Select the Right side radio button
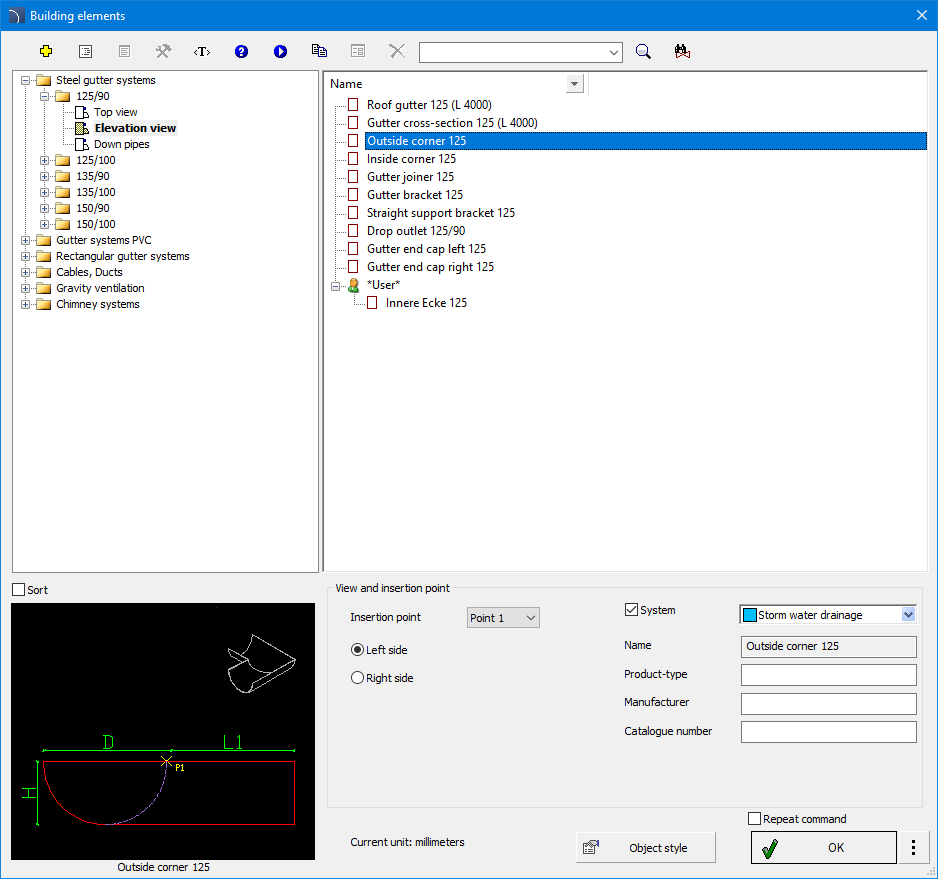The width and height of the screenshot is (938, 879). [x=357, y=678]
